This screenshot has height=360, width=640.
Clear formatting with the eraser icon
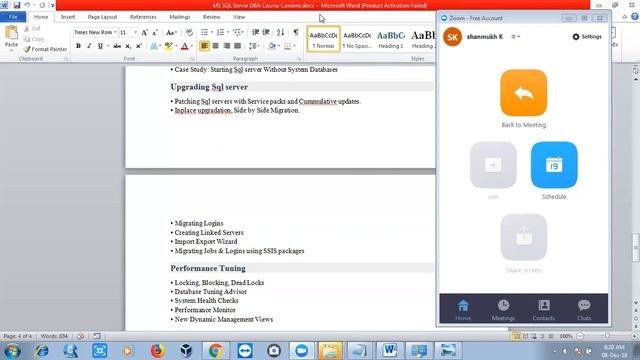[189, 32]
